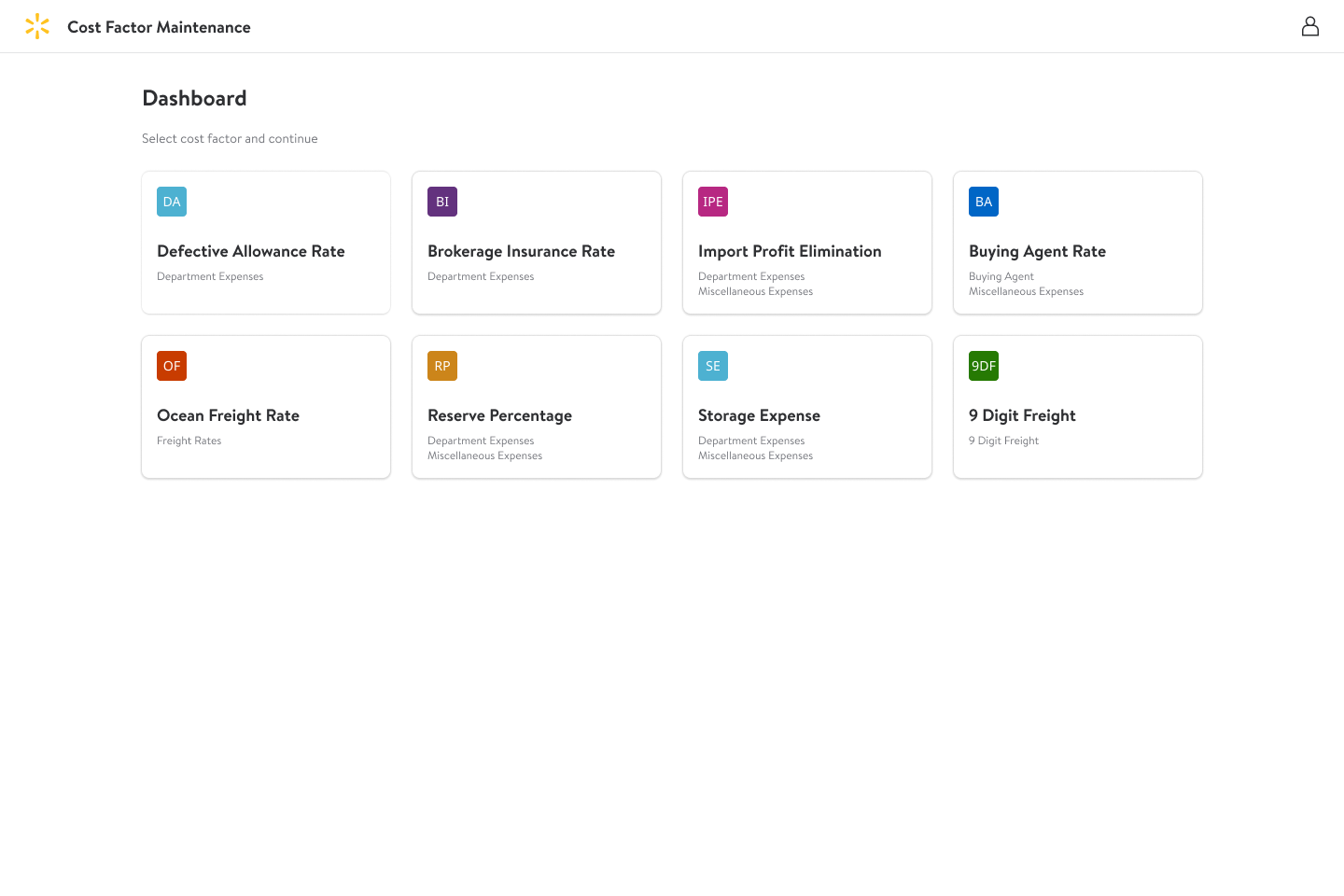The height and width of the screenshot is (896, 1344).
Task: Click 'Department Expenses' under Brokerage Insurance Rate
Action: [x=481, y=276]
